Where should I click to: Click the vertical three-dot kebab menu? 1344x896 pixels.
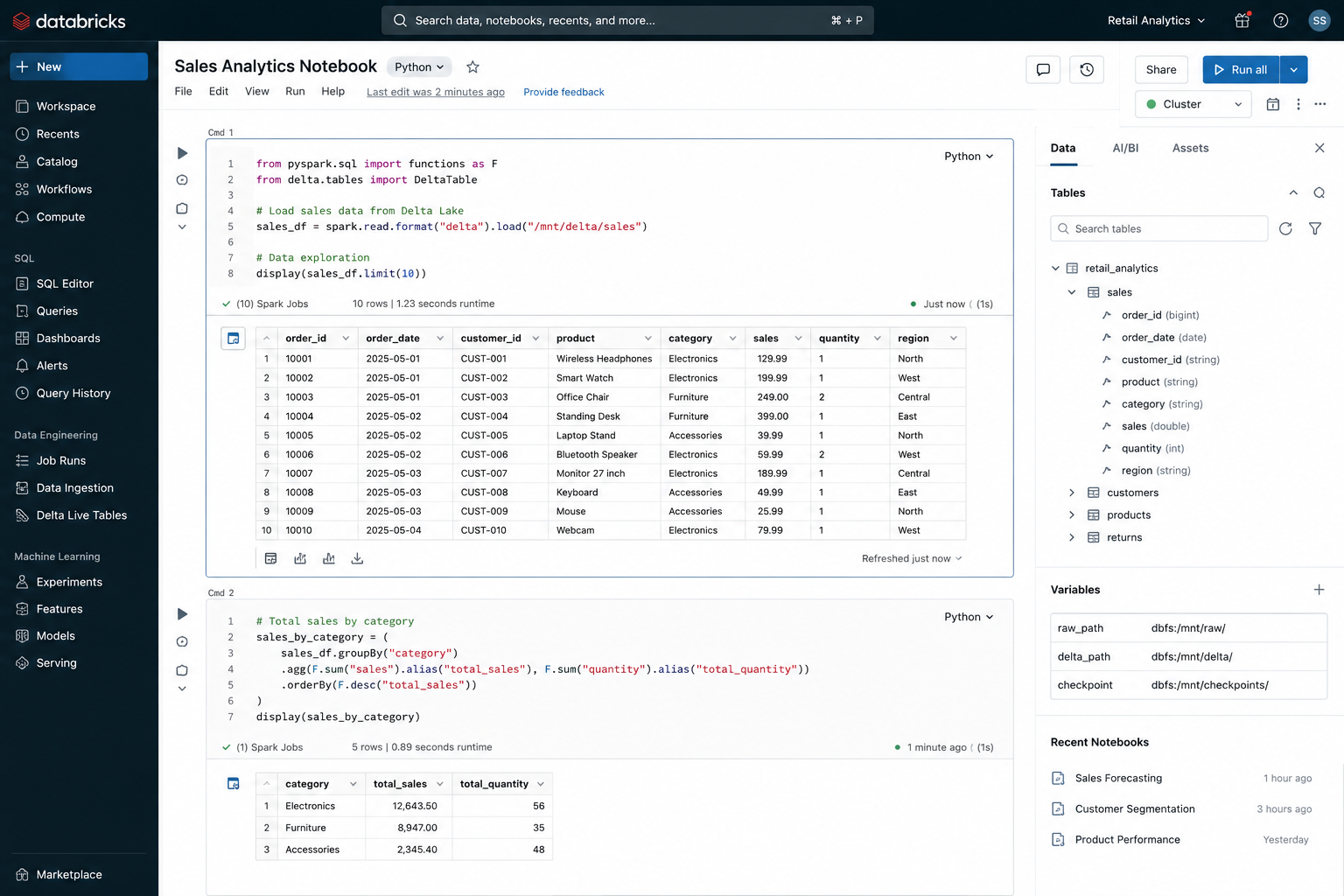point(1298,104)
